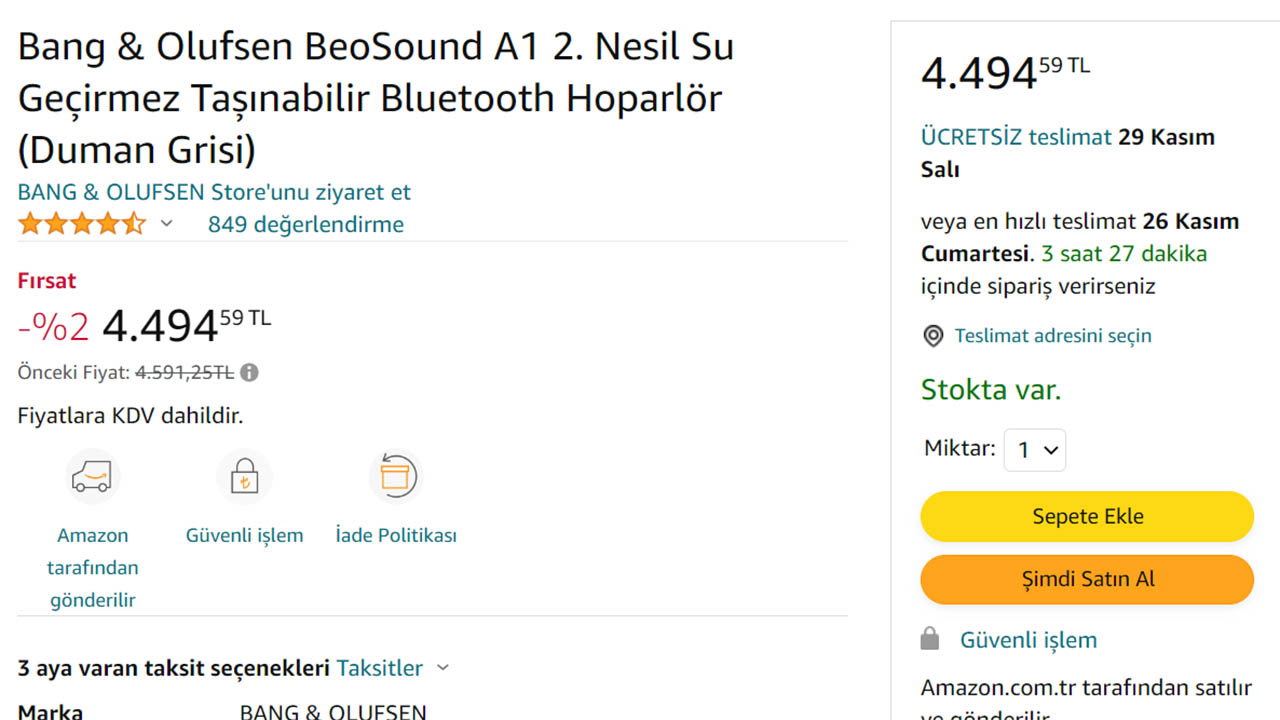Open the 849 değerlendirme reviews link
Screen dimensions: 1280x720
click(x=305, y=224)
